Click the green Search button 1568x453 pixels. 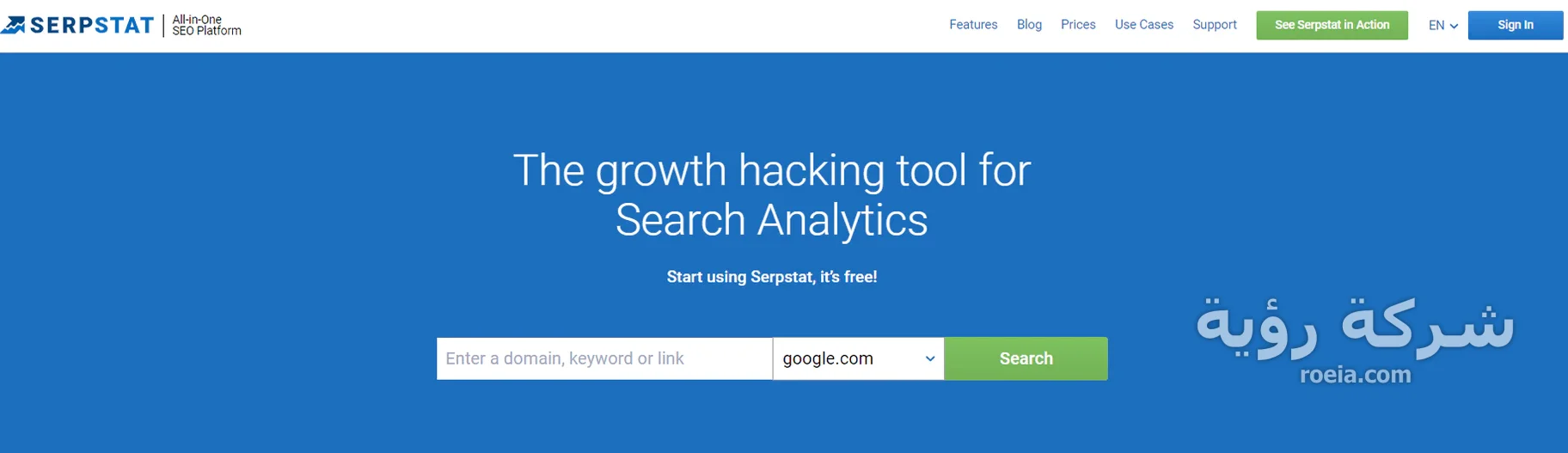point(1026,358)
